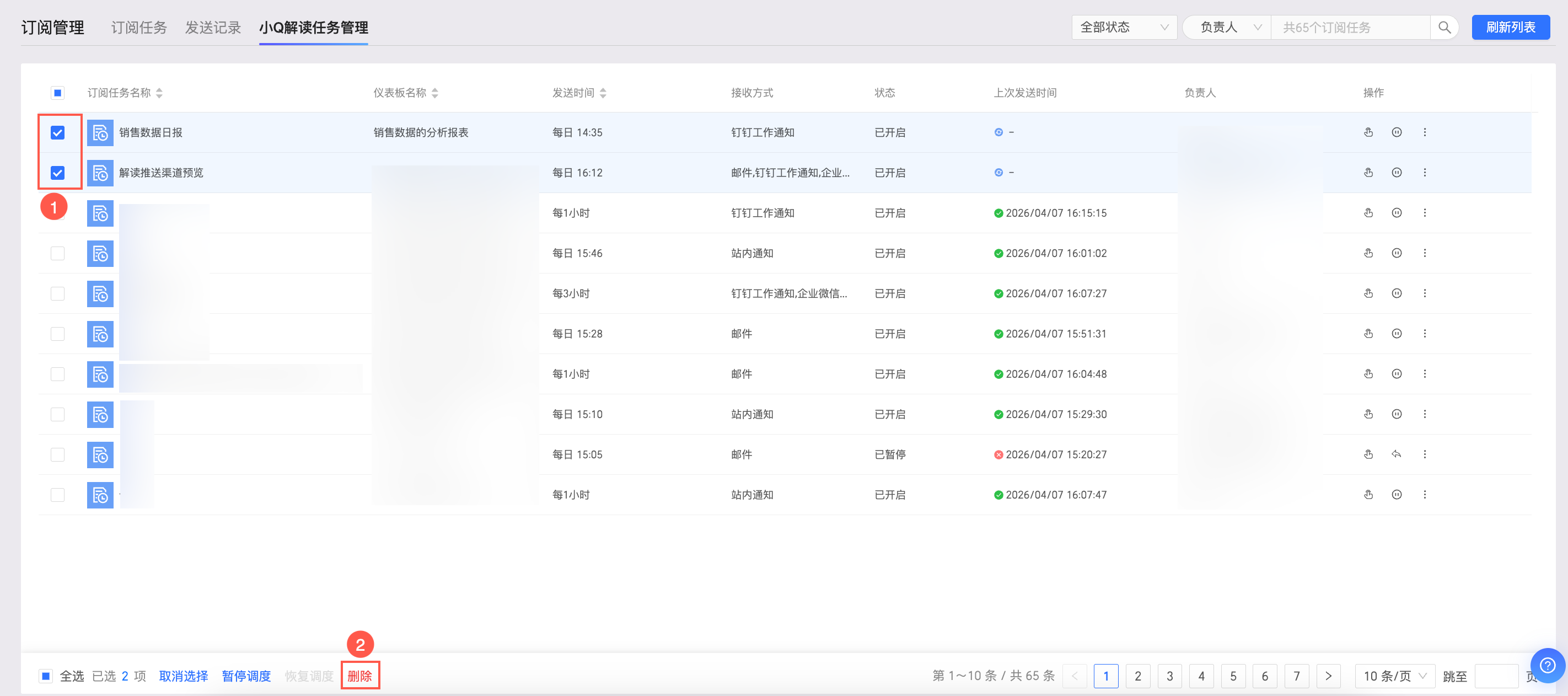Screen dimensions: 1568x696
Task: Send now for paused task 每日 15:05
Action: (1368, 454)
